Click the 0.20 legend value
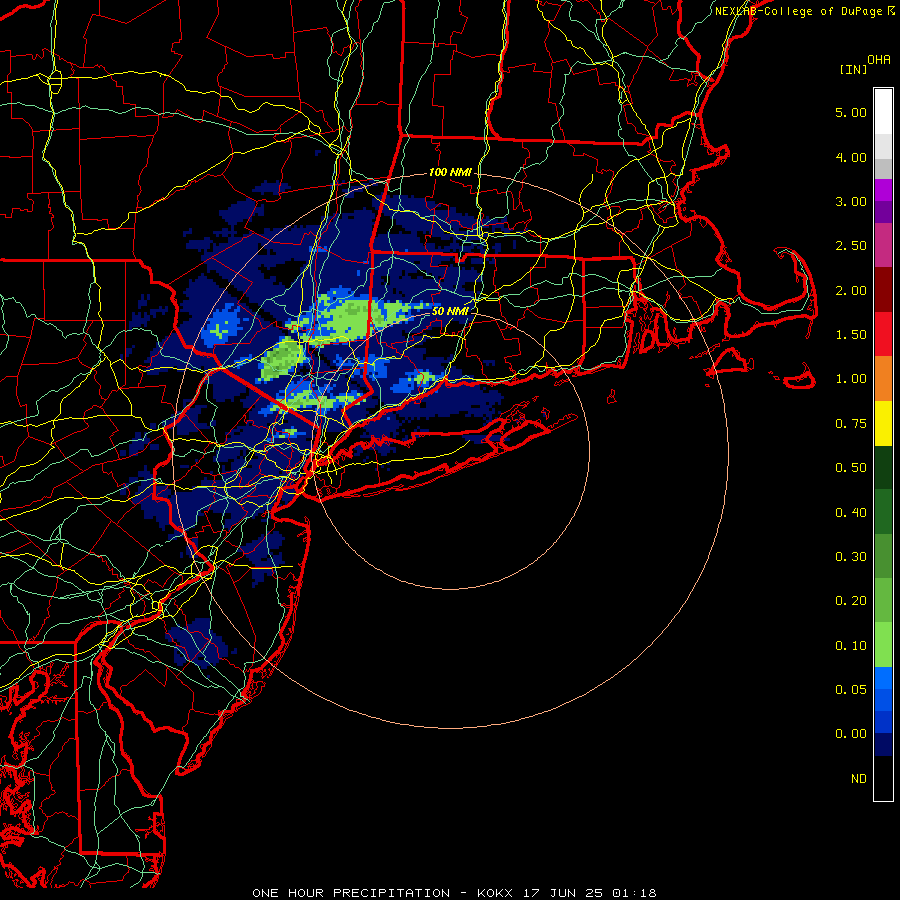Image resolution: width=900 pixels, height=900 pixels. pyautogui.click(x=851, y=601)
